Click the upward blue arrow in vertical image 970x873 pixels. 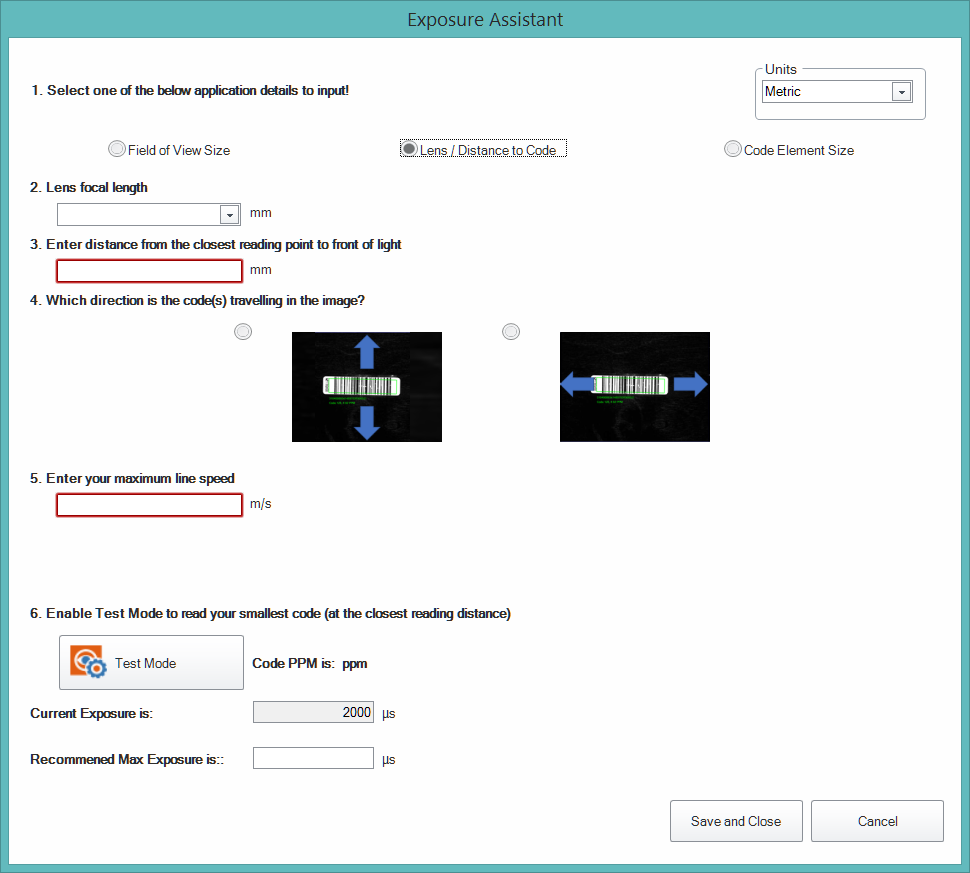click(367, 354)
